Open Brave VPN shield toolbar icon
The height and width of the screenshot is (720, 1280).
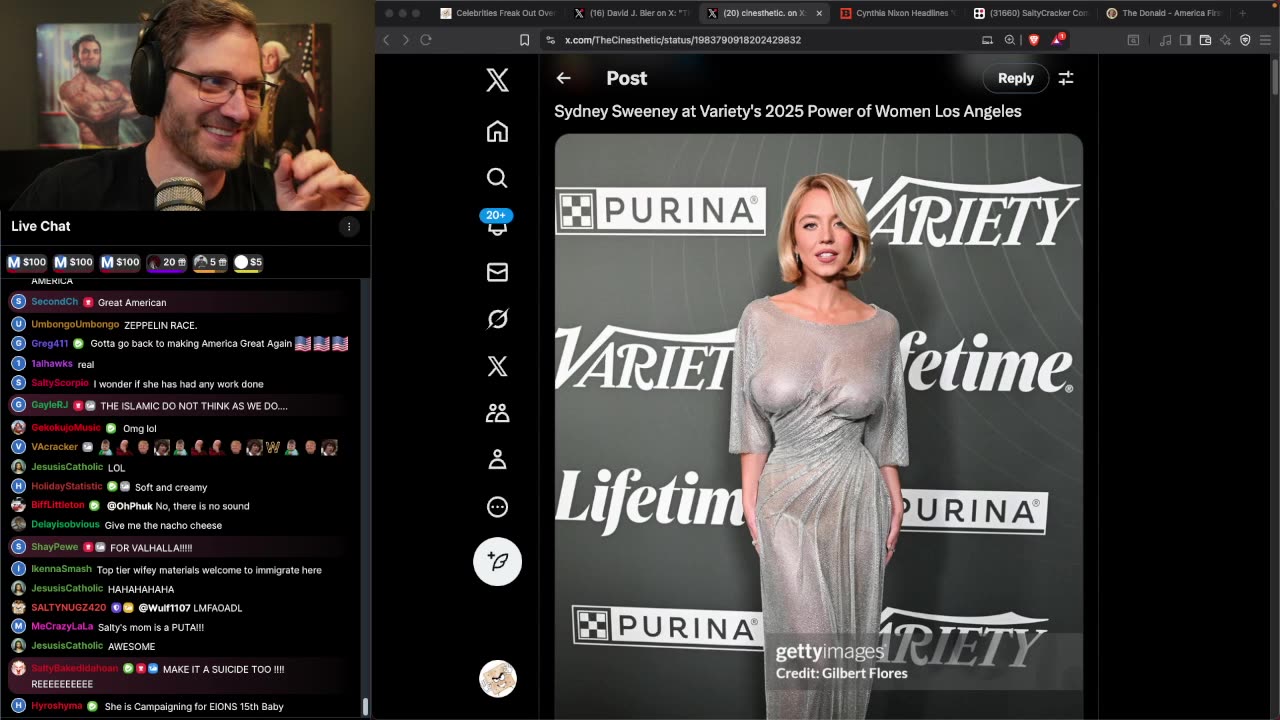(x=1245, y=40)
